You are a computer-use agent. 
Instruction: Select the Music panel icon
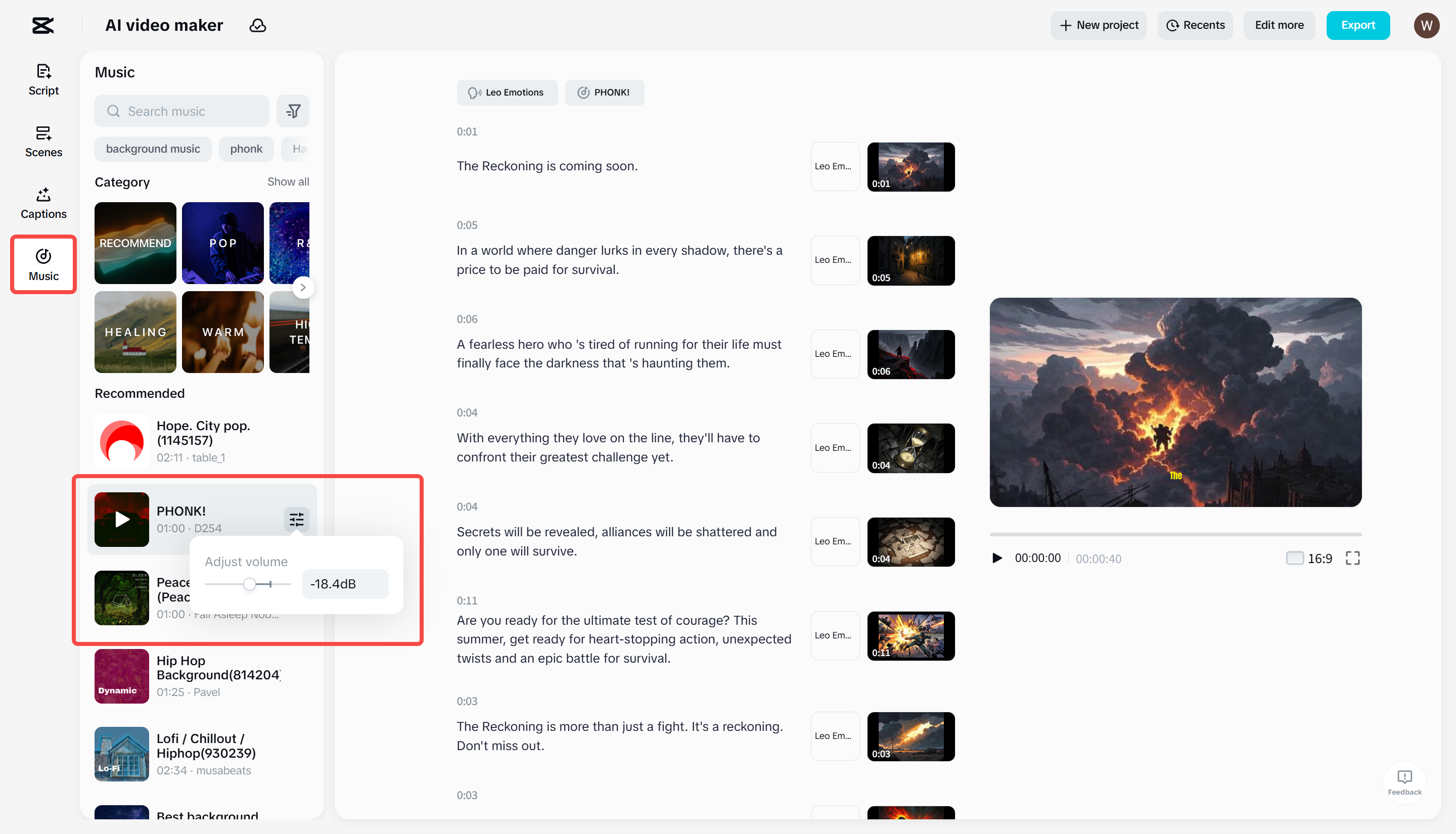(x=43, y=265)
